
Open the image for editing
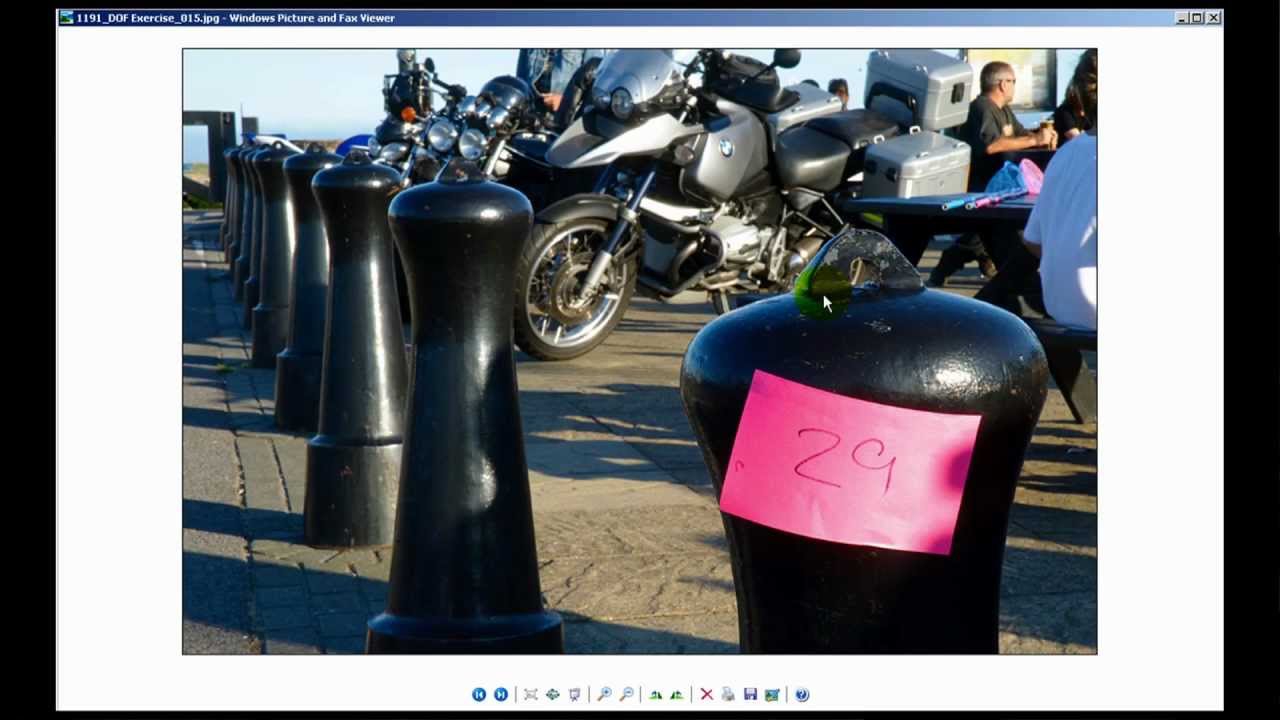tap(772, 694)
